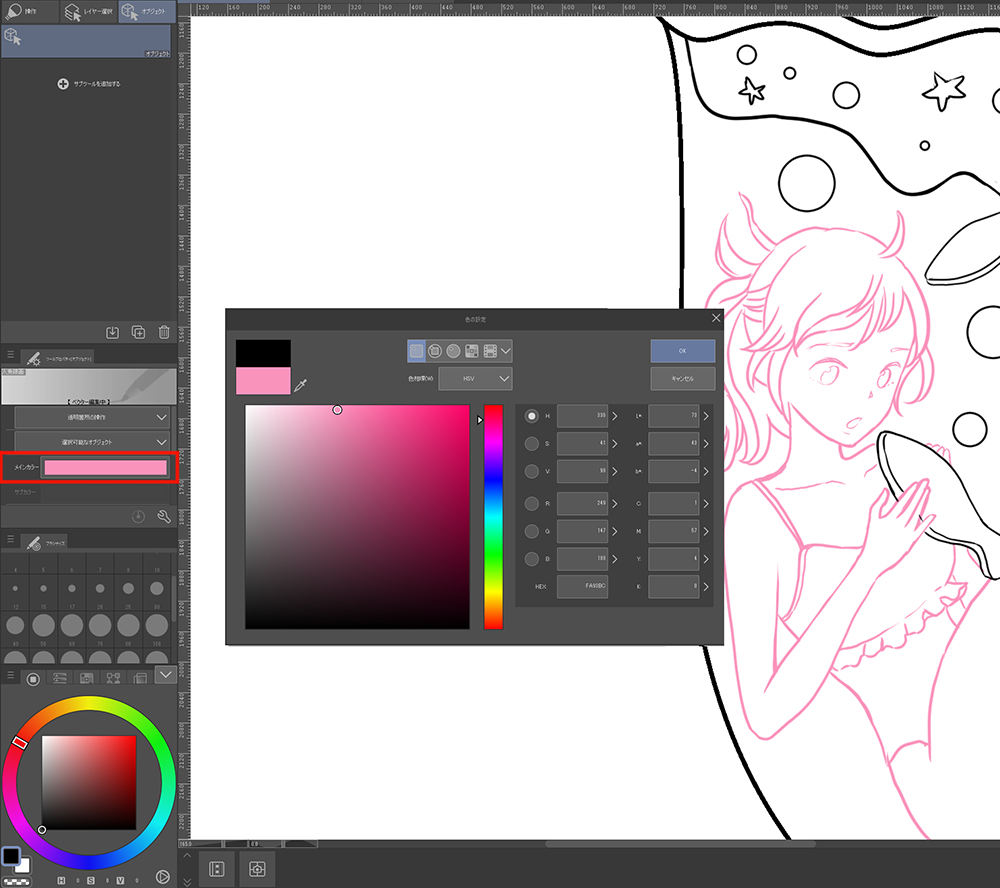Click the キャンセル button
This screenshot has width=1000, height=888.
[682, 378]
